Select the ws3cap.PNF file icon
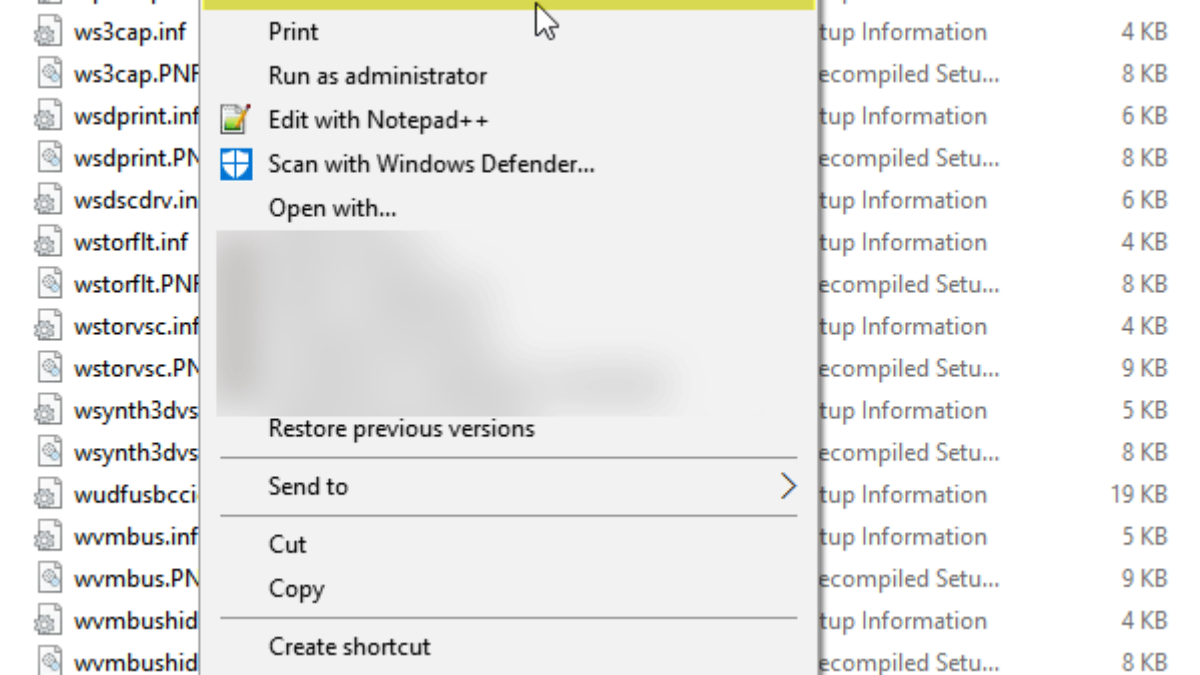The image size is (1200, 675). pos(47,75)
